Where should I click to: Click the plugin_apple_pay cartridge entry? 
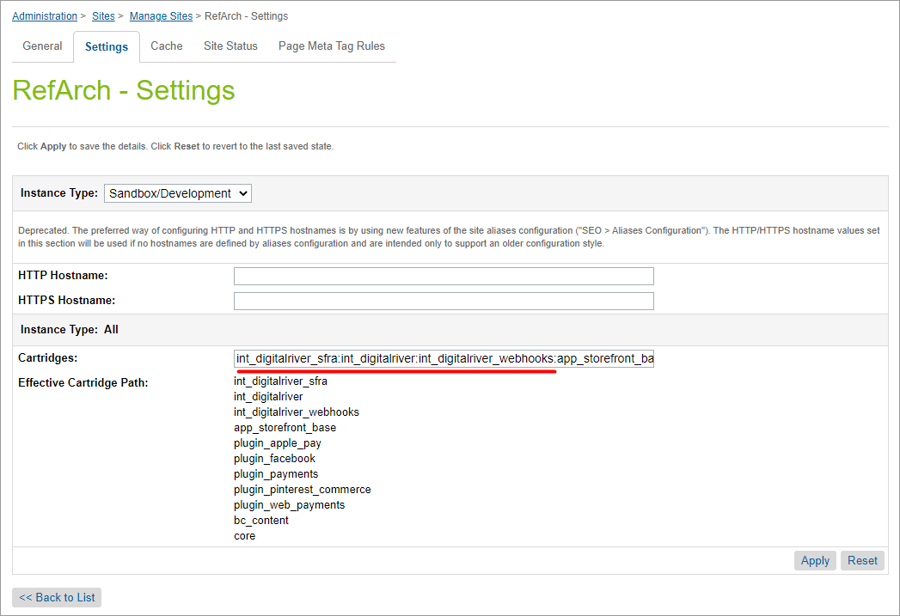277,443
